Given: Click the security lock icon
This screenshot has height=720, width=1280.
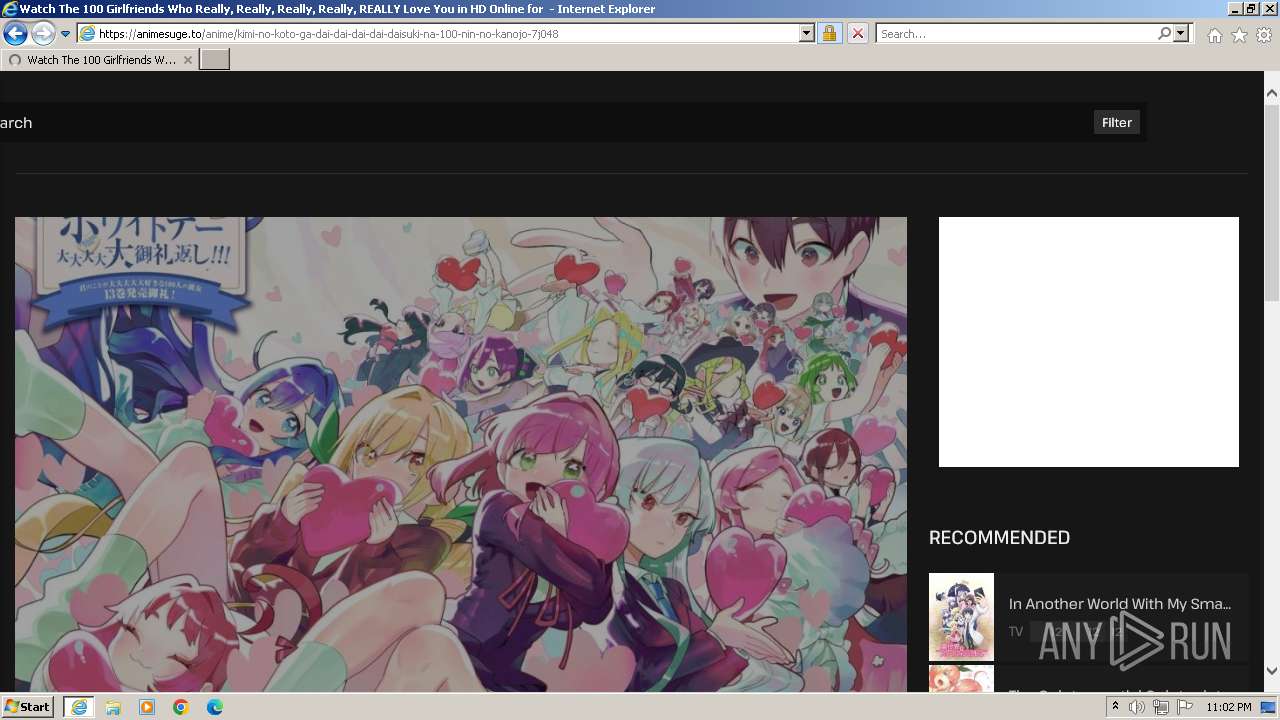Looking at the screenshot, I should click(x=829, y=33).
